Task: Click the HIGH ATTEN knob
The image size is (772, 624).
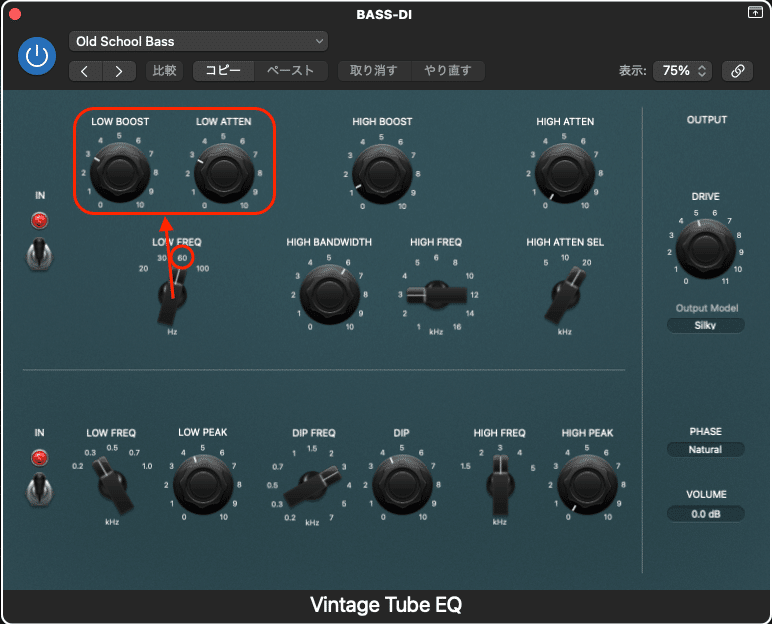Action: [x=565, y=173]
